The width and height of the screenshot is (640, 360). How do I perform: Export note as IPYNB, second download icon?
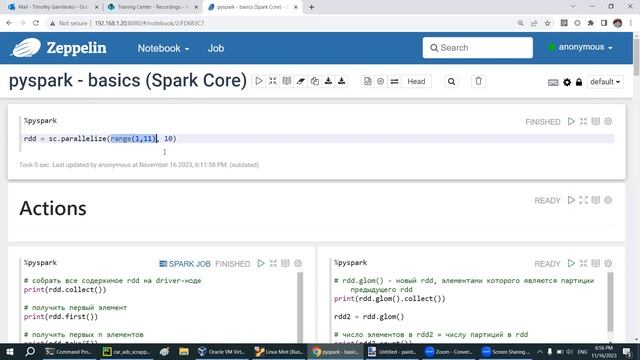point(342,81)
